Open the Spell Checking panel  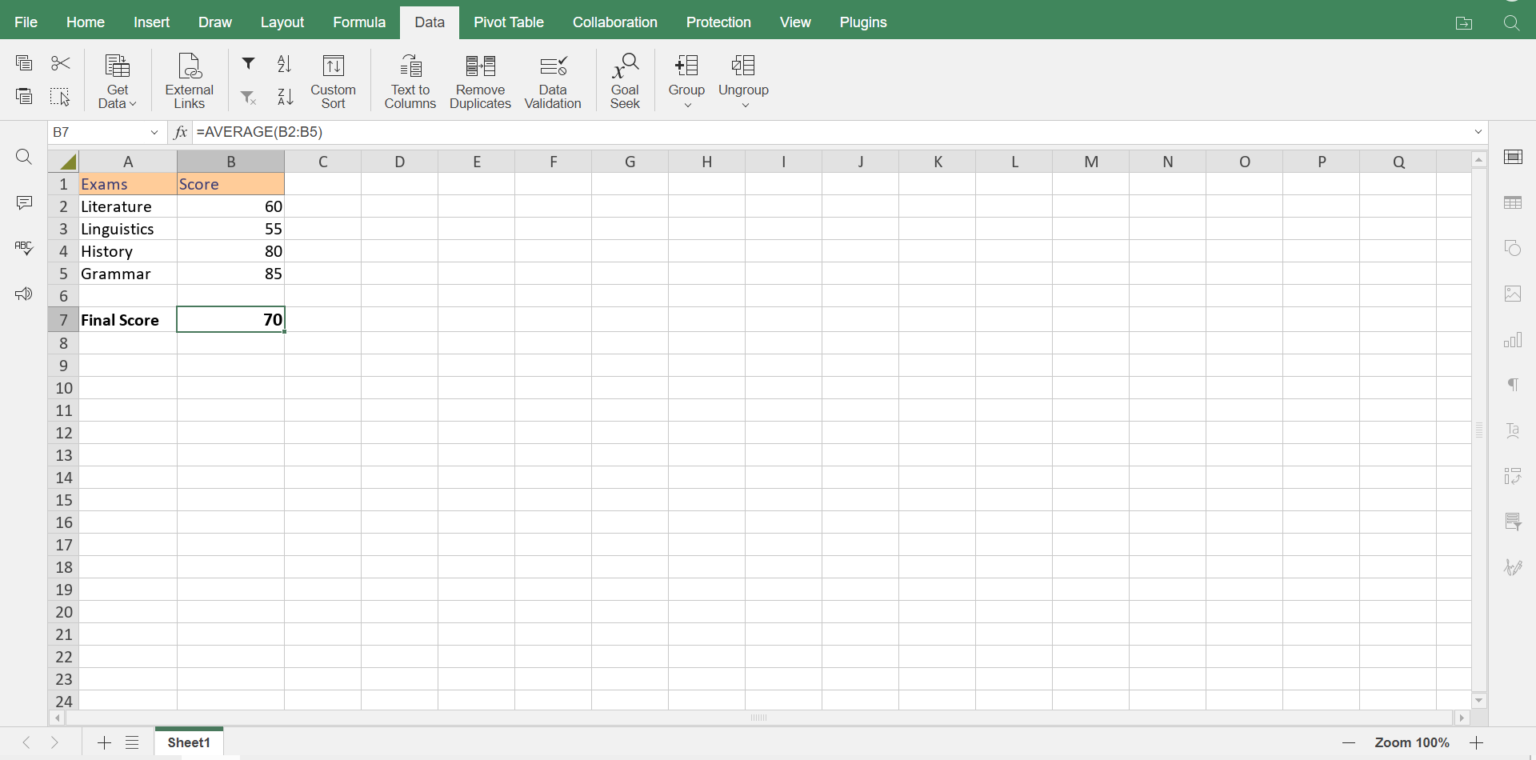tap(24, 248)
